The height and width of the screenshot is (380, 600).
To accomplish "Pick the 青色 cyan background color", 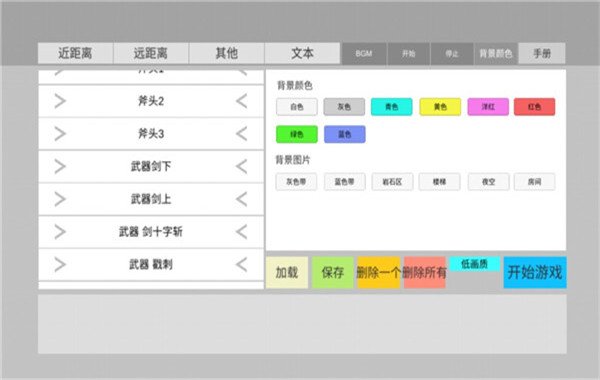I will (x=391, y=107).
